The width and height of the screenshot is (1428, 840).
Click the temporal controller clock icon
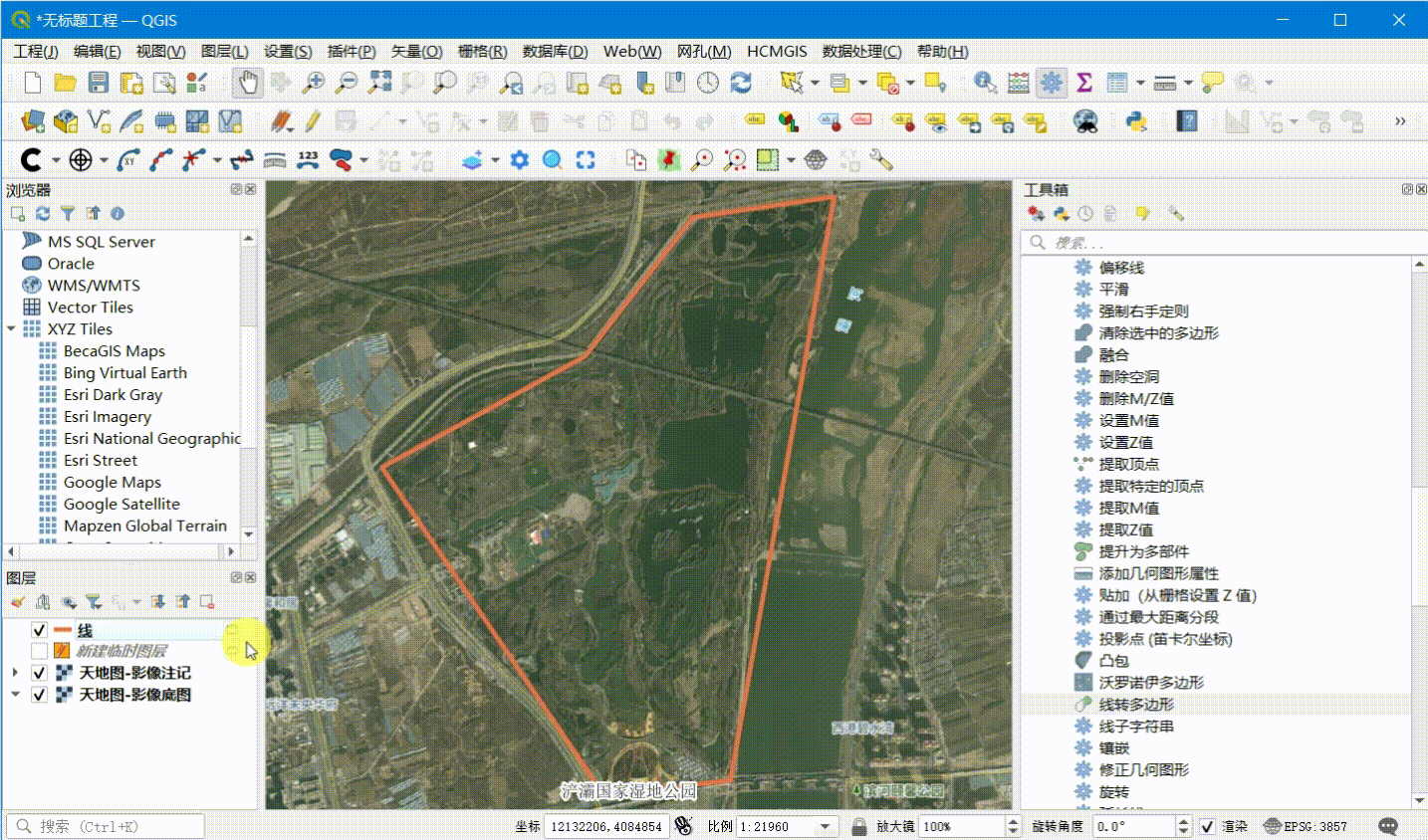[708, 83]
